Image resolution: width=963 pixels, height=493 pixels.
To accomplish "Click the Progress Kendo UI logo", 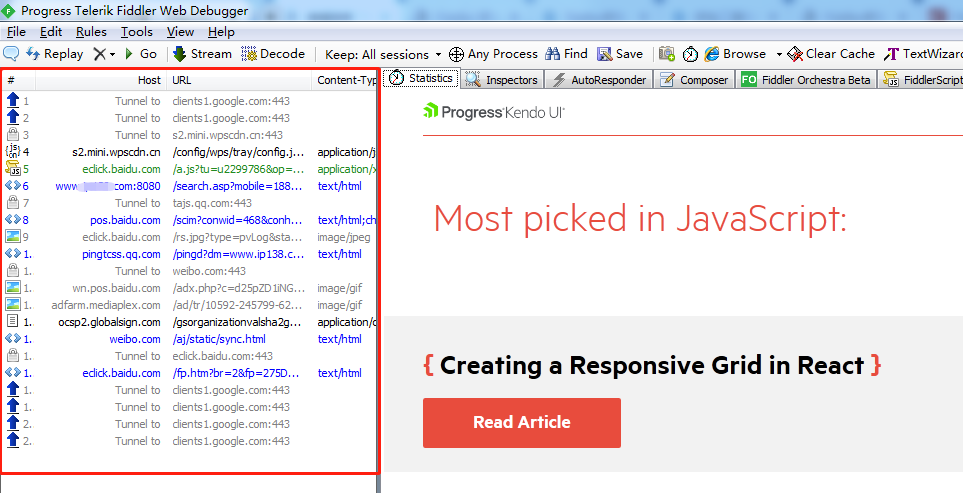I will pos(494,112).
